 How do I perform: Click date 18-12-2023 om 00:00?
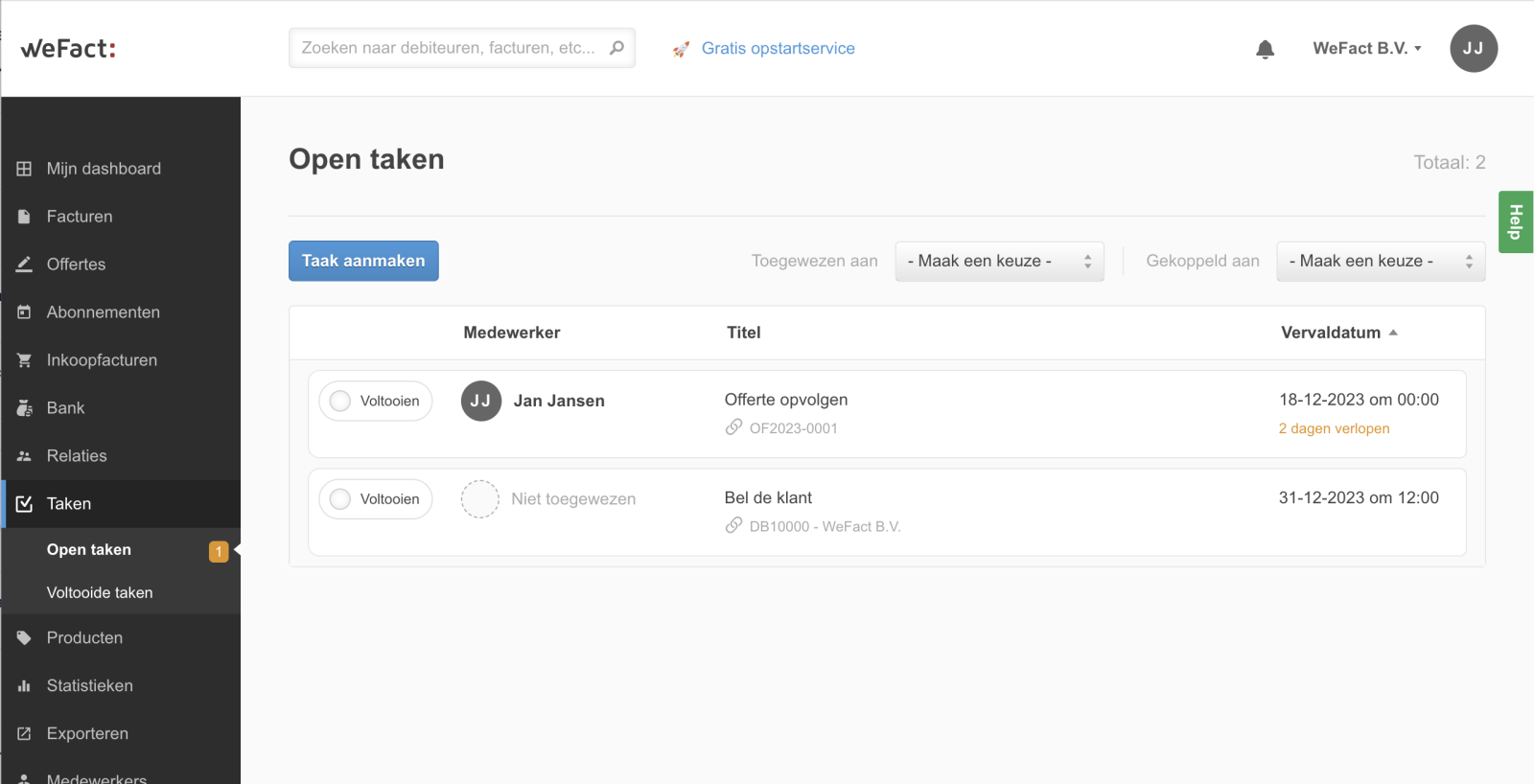pyautogui.click(x=1359, y=400)
